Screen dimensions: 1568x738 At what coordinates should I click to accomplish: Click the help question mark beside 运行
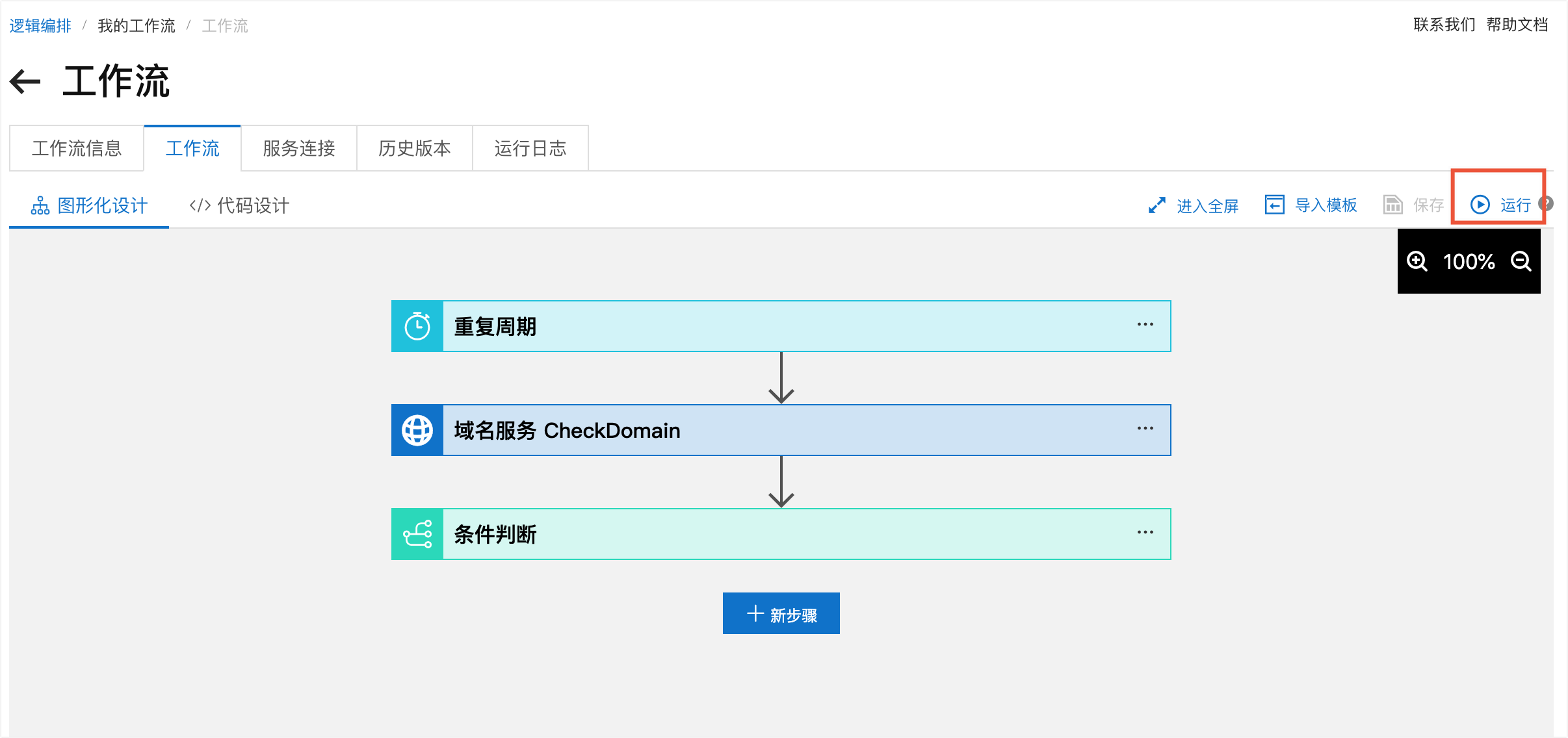(x=1547, y=204)
